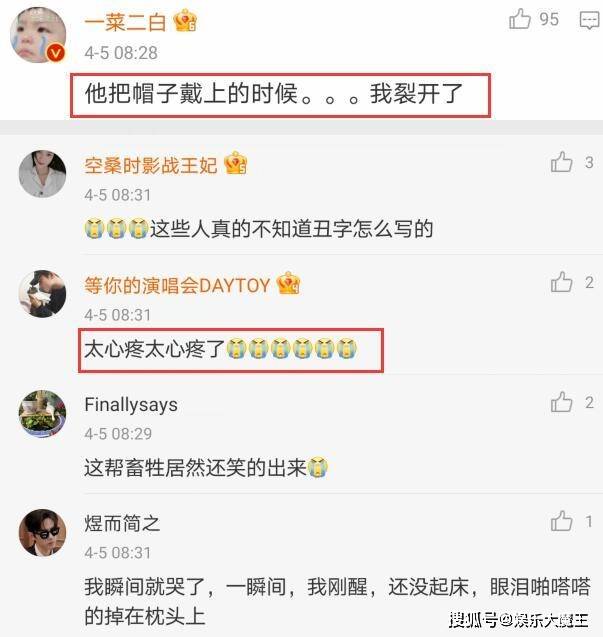This screenshot has height=637, width=603.
Task: Select the comment 他把帽子戴上的时候
Action: point(280,95)
